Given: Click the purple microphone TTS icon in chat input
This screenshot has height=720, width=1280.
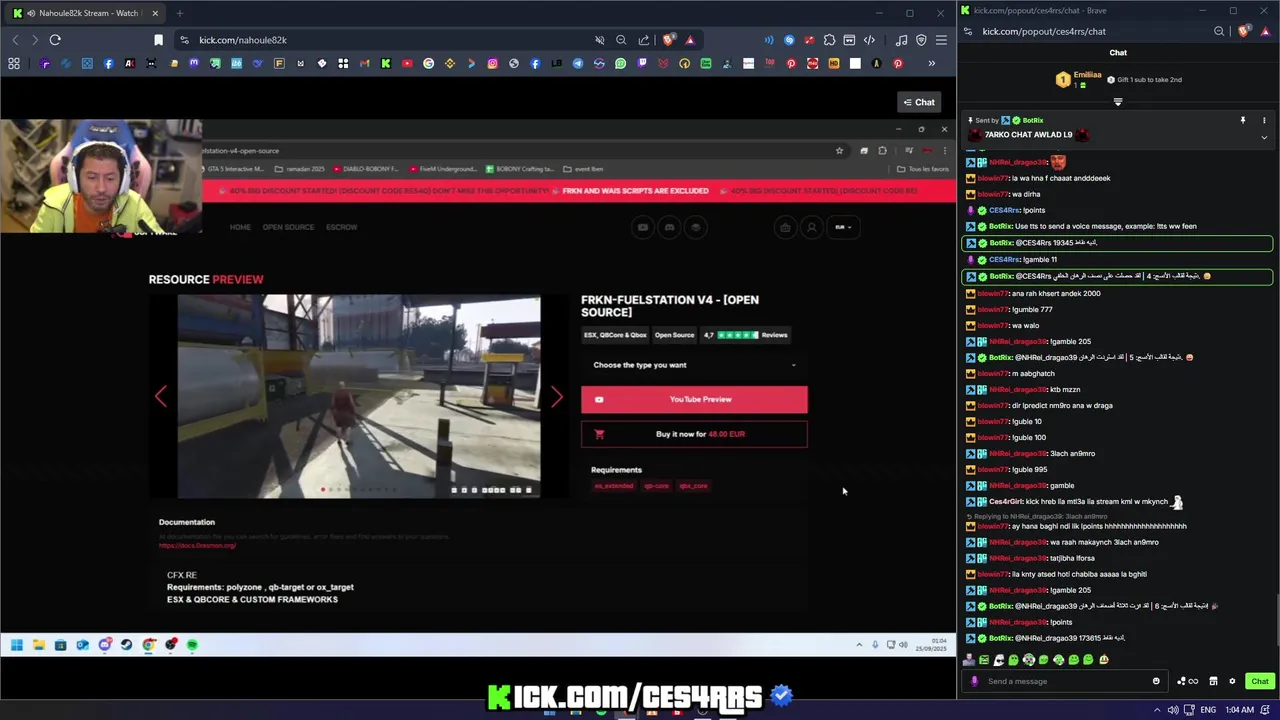Looking at the screenshot, I should [x=974, y=681].
